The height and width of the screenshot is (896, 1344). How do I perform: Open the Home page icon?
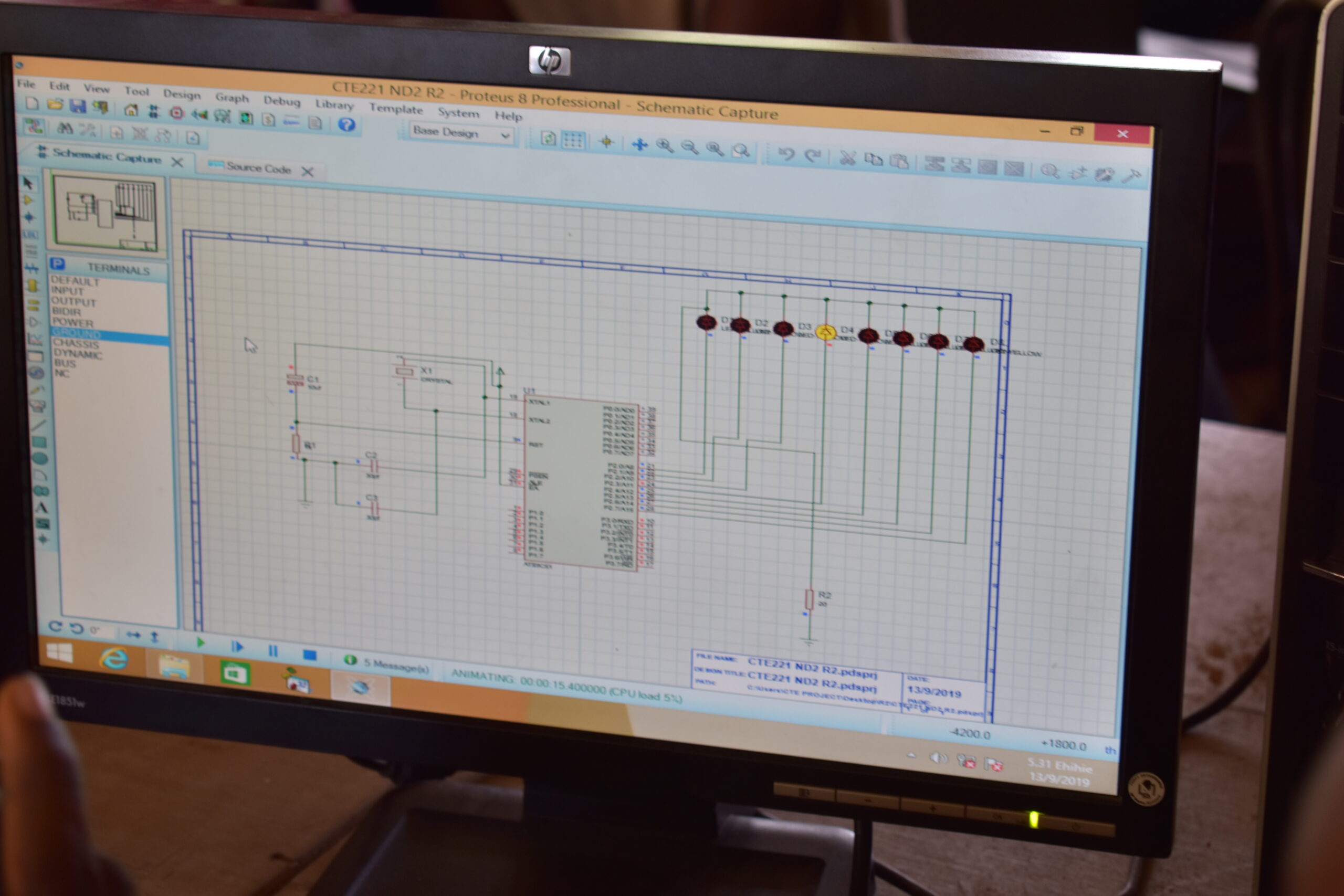coord(131,110)
